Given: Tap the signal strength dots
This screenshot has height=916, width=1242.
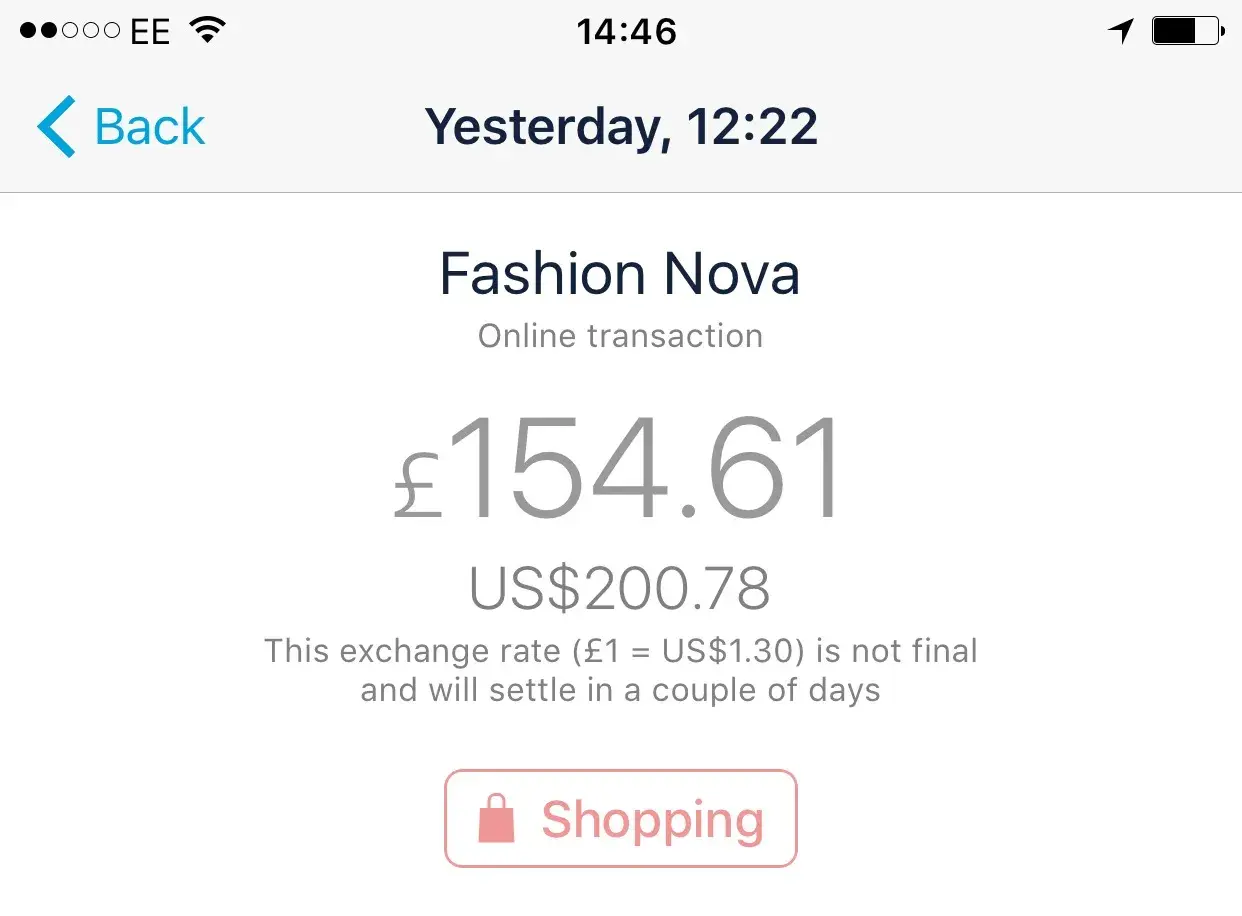Looking at the screenshot, I should (70, 31).
